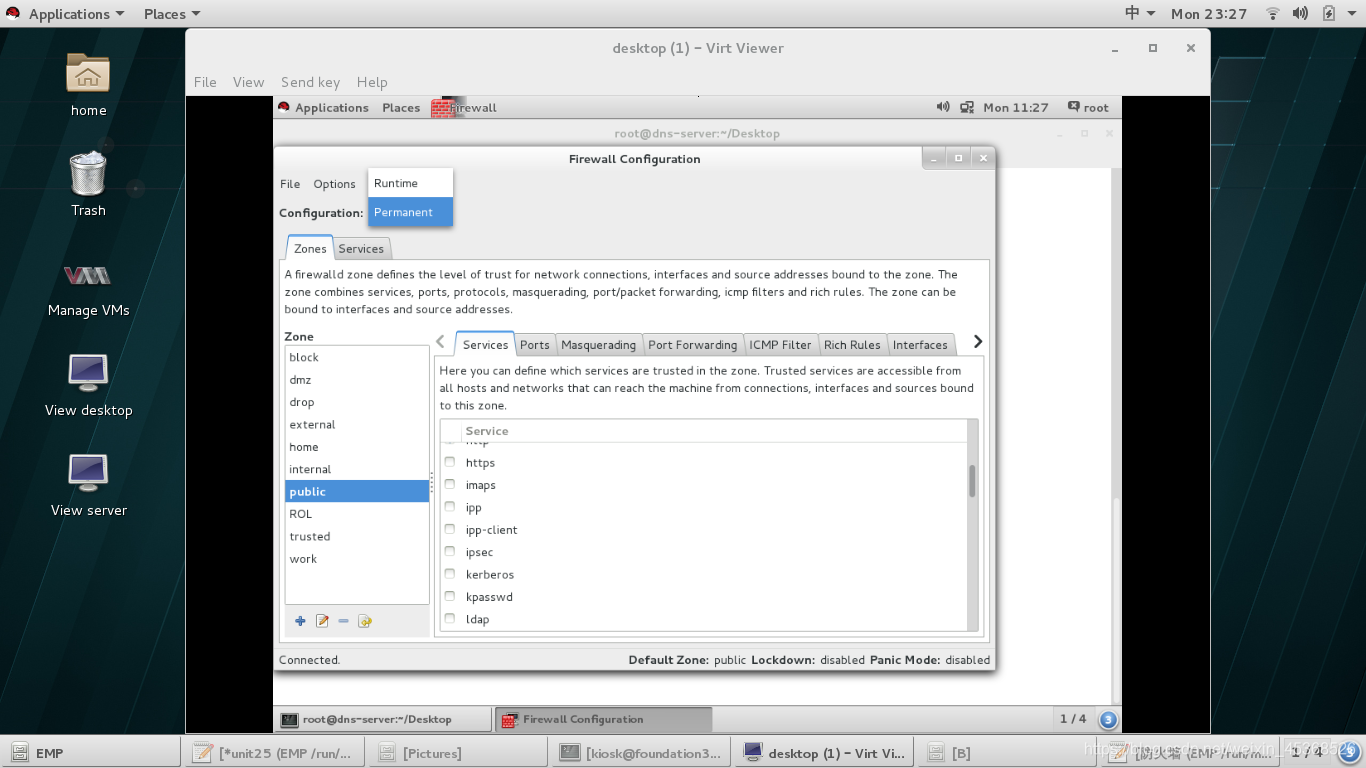Click the workspace switcher badge in guest taskbar

point(1108,719)
